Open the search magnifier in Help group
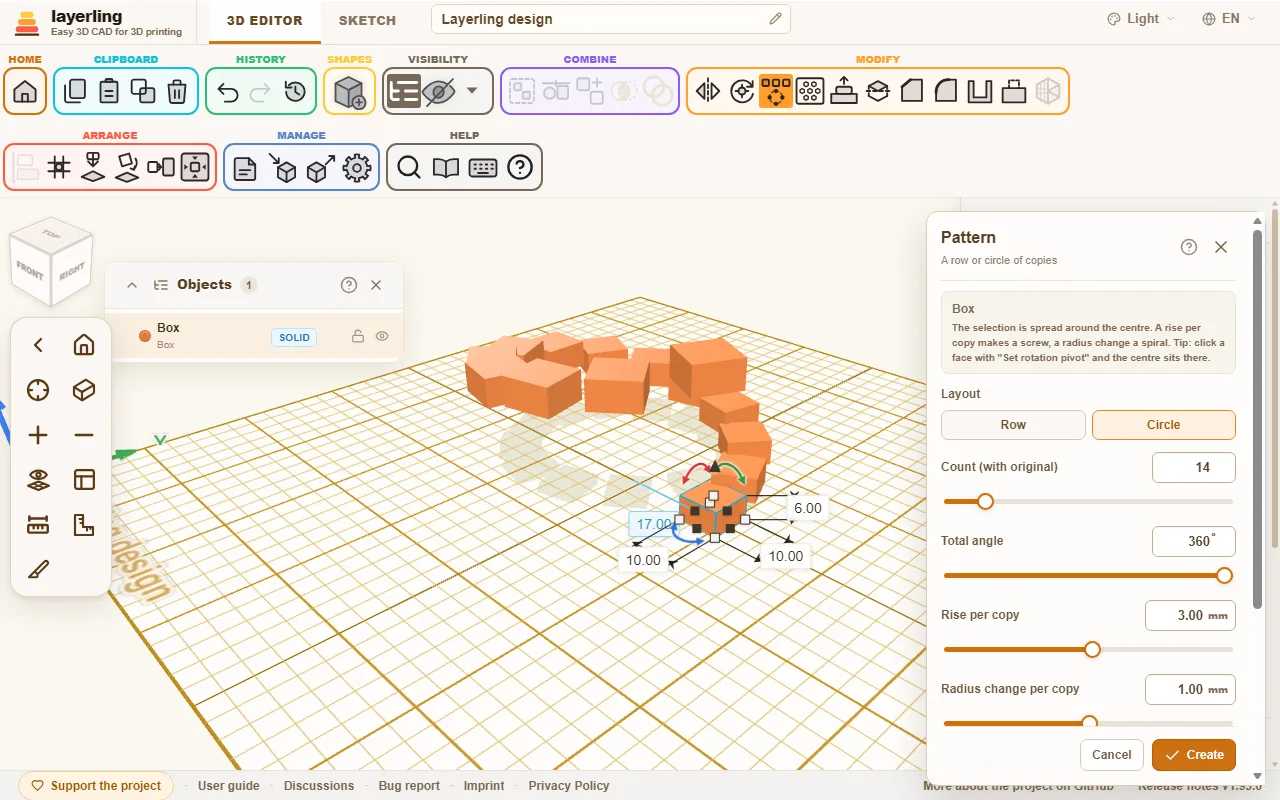1280x800 pixels. tap(409, 168)
